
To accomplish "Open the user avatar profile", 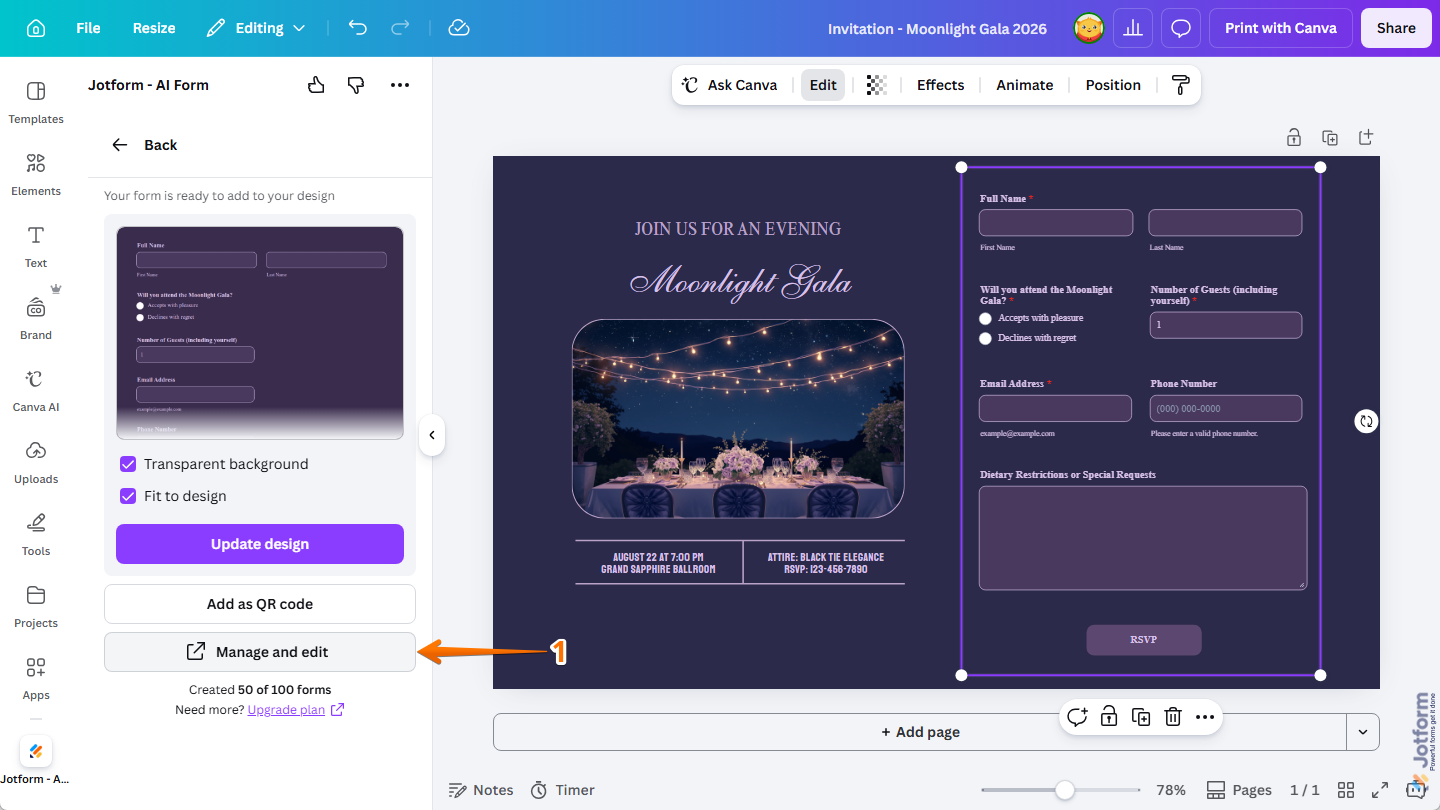I will coord(1089,28).
